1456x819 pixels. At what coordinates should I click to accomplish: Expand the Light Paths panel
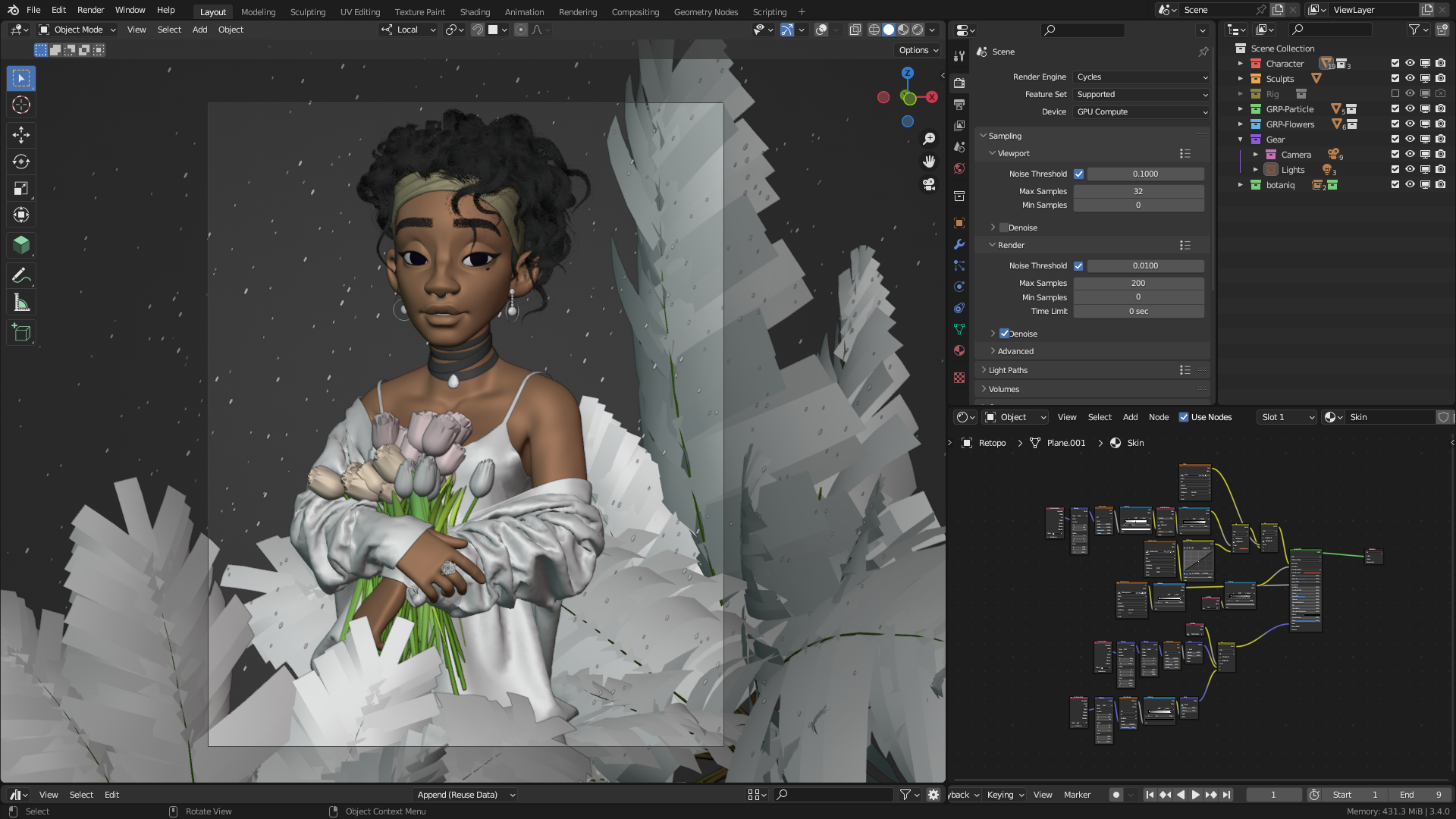(1008, 370)
